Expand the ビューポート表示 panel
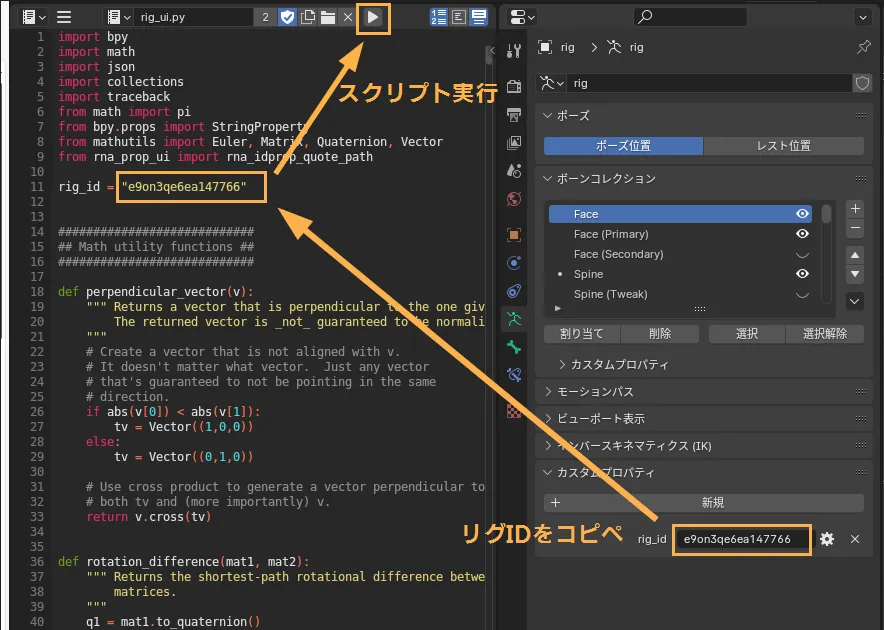 coord(600,419)
